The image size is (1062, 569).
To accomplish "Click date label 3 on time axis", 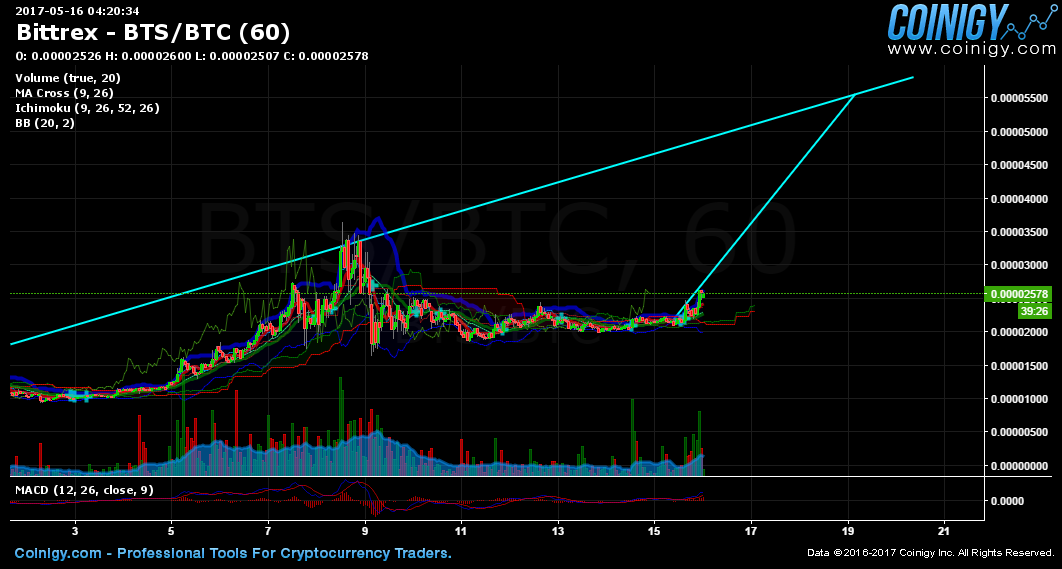I will point(75,532).
